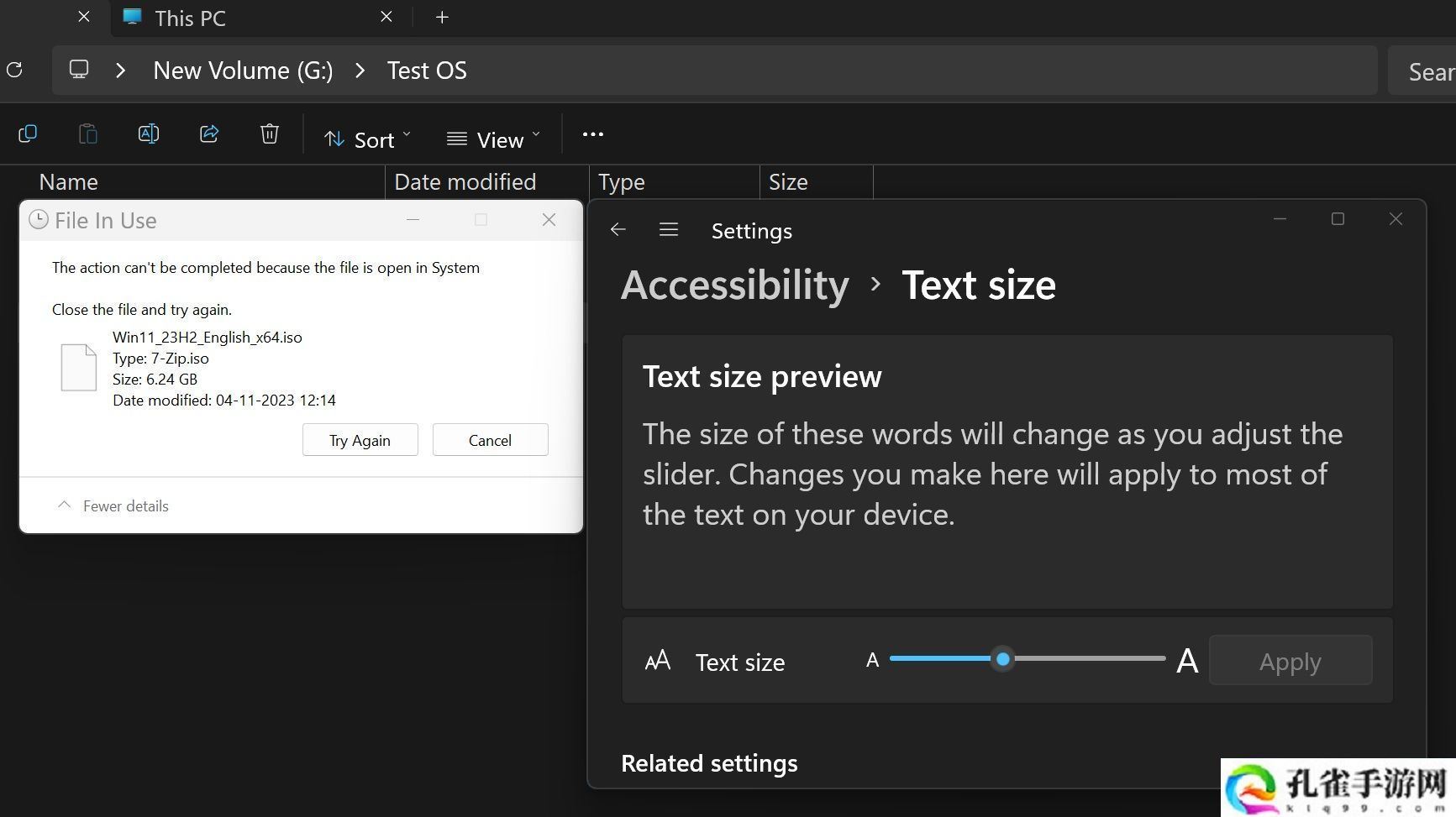Navigate to Accessibility via the breadcrumb
The image size is (1456, 817).
[x=734, y=285]
